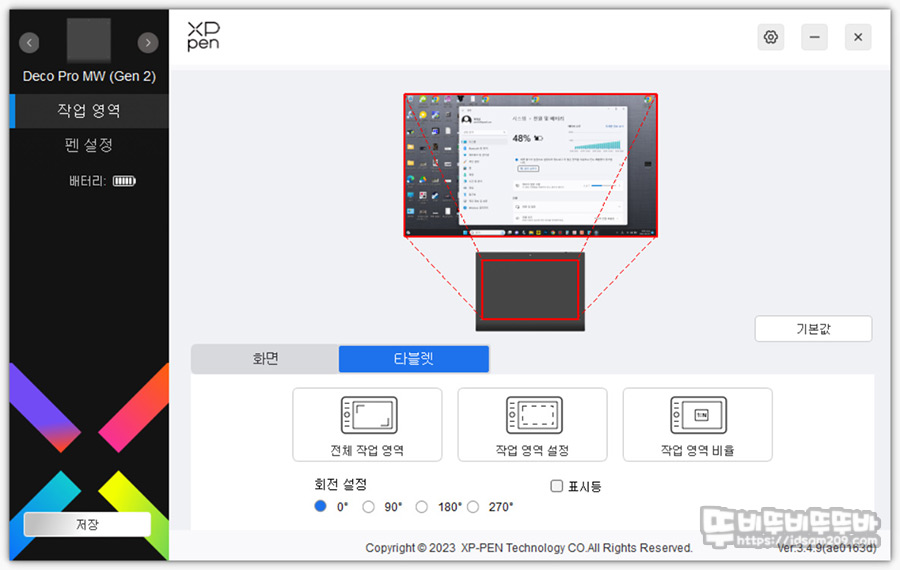
Task: Click the 회전 설정 label
Action: (340, 484)
